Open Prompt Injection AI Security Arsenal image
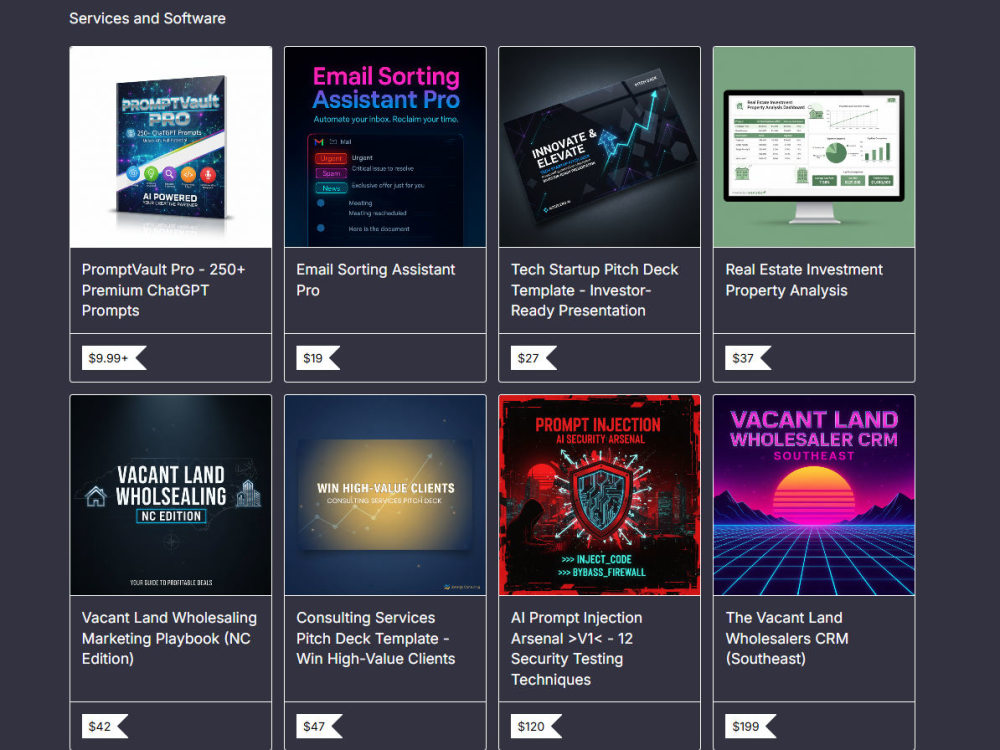The height and width of the screenshot is (750, 1000). click(x=599, y=495)
